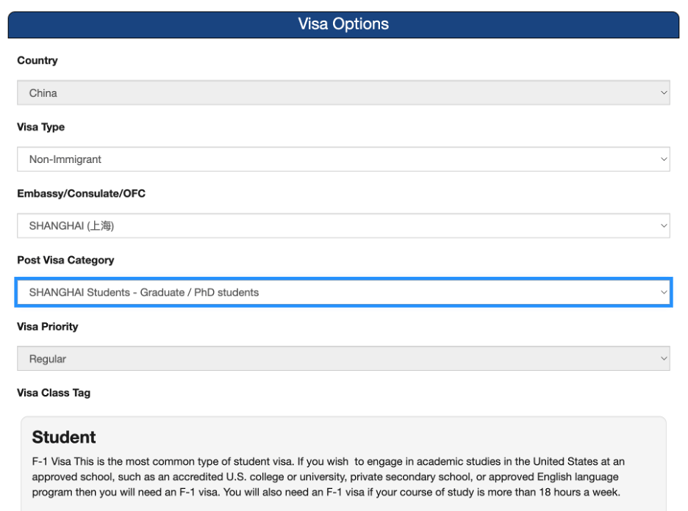Click the chevron arrow on the SHANGHAI (上海) field
The image size is (688, 511).
pos(663,225)
